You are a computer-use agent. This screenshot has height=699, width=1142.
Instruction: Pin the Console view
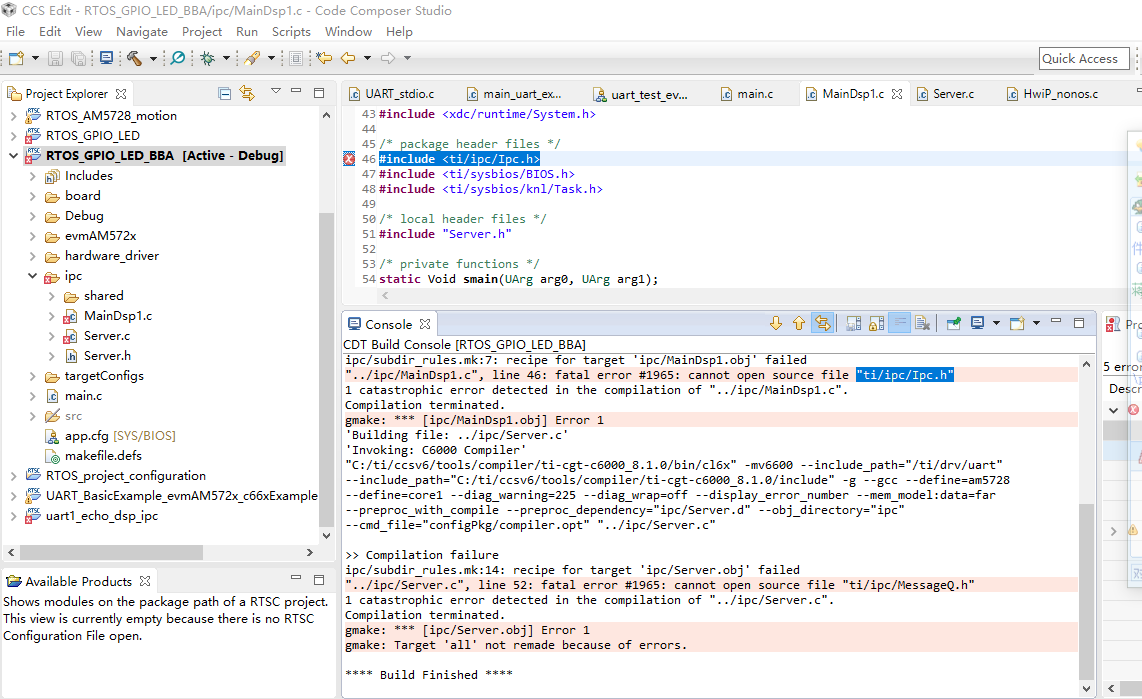(x=954, y=323)
